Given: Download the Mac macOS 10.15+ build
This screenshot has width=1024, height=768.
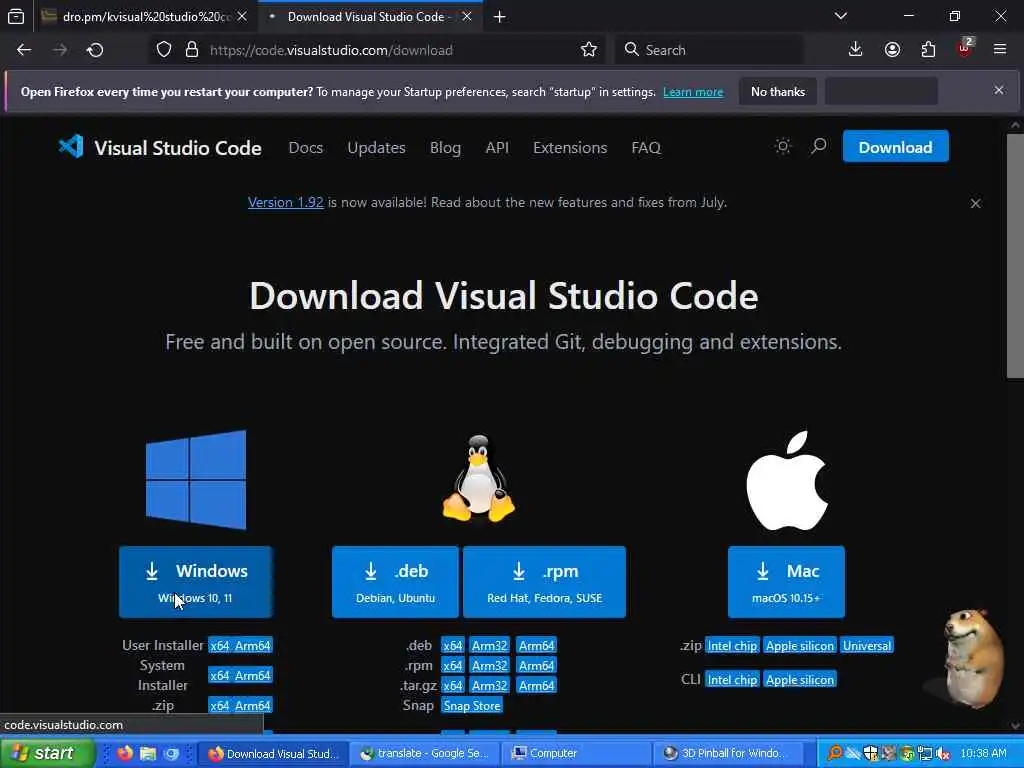Looking at the screenshot, I should pyautogui.click(x=786, y=582).
